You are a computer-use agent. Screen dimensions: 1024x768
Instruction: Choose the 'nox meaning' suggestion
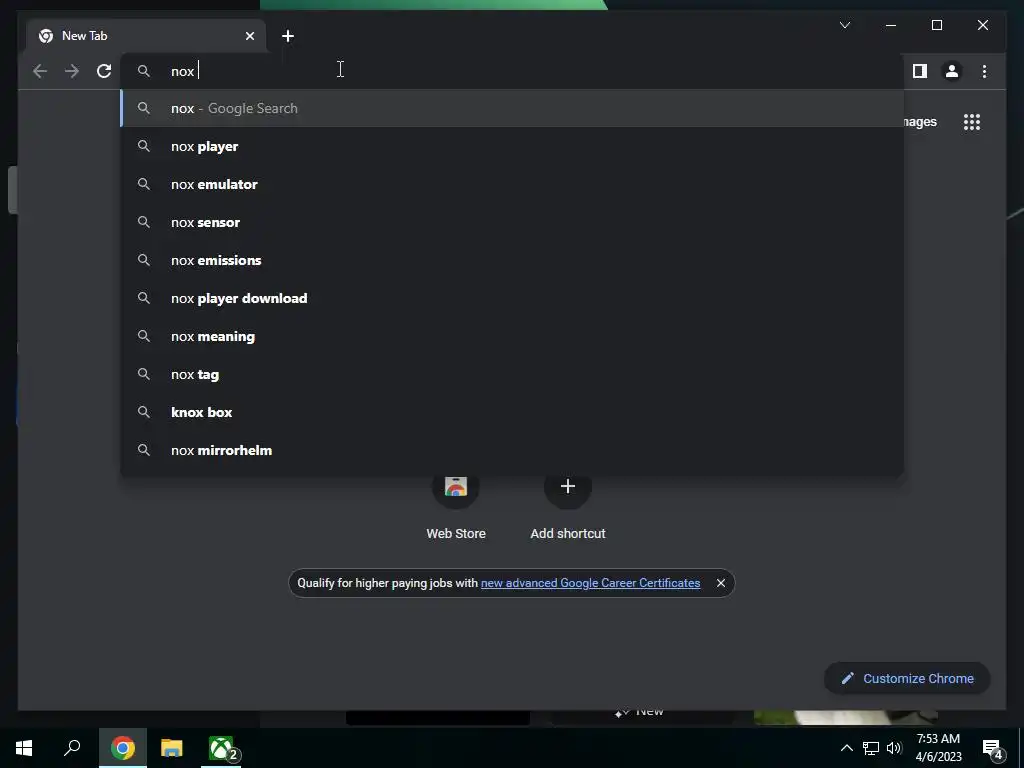(512, 336)
